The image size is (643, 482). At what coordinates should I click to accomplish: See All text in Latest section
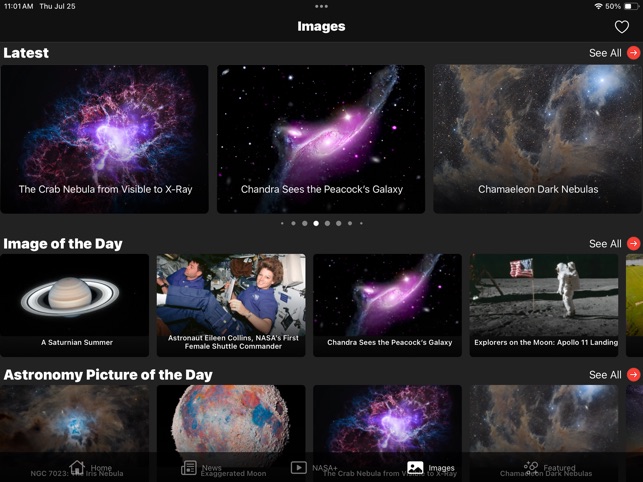605,53
